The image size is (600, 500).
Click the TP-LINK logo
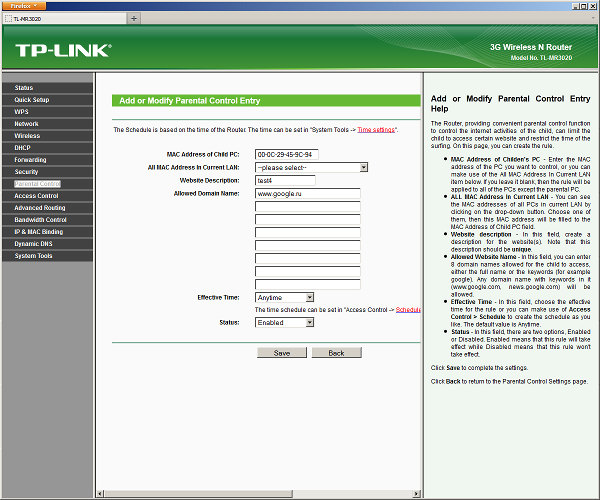tap(64, 50)
